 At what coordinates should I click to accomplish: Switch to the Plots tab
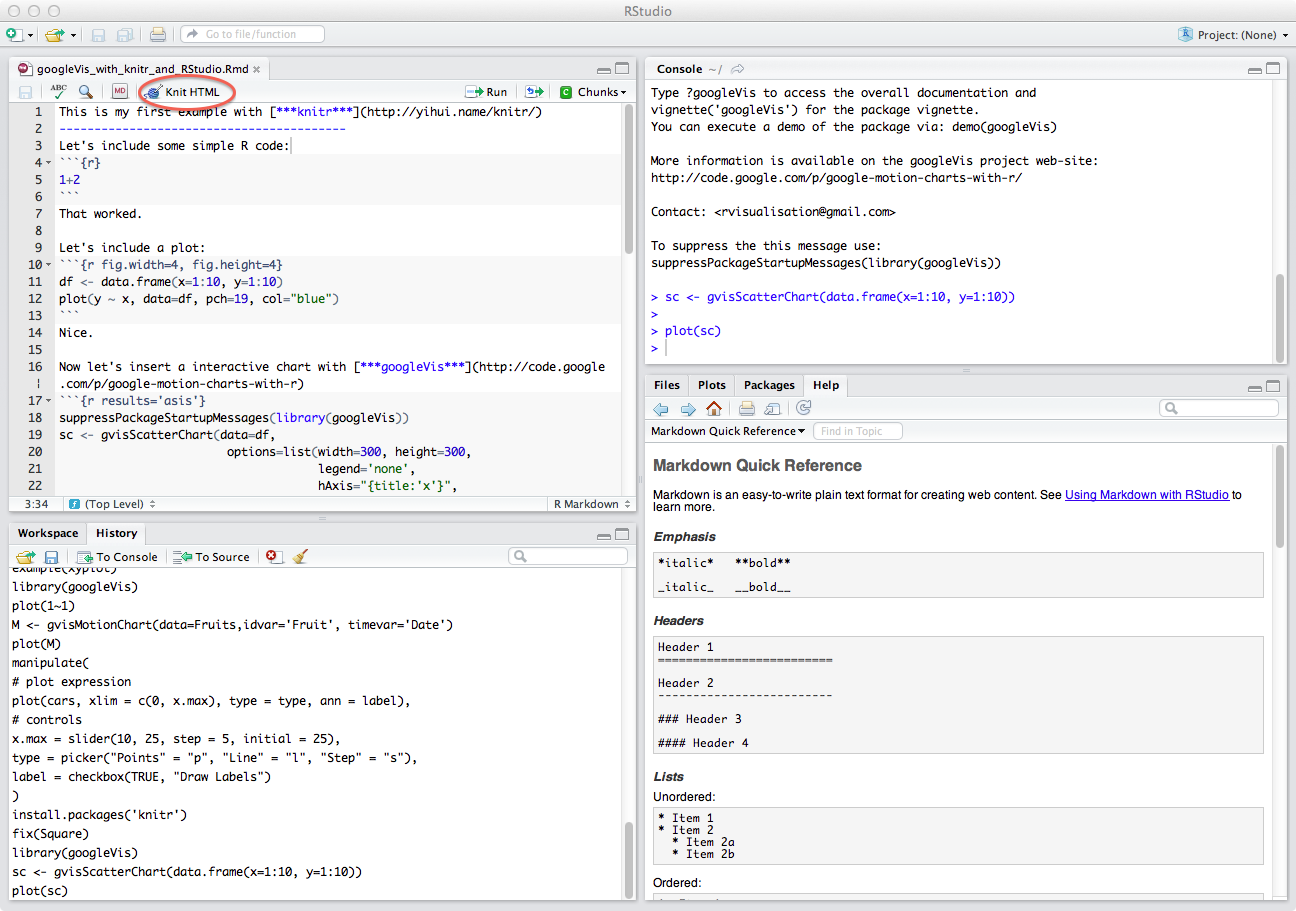click(x=712, y=385)
